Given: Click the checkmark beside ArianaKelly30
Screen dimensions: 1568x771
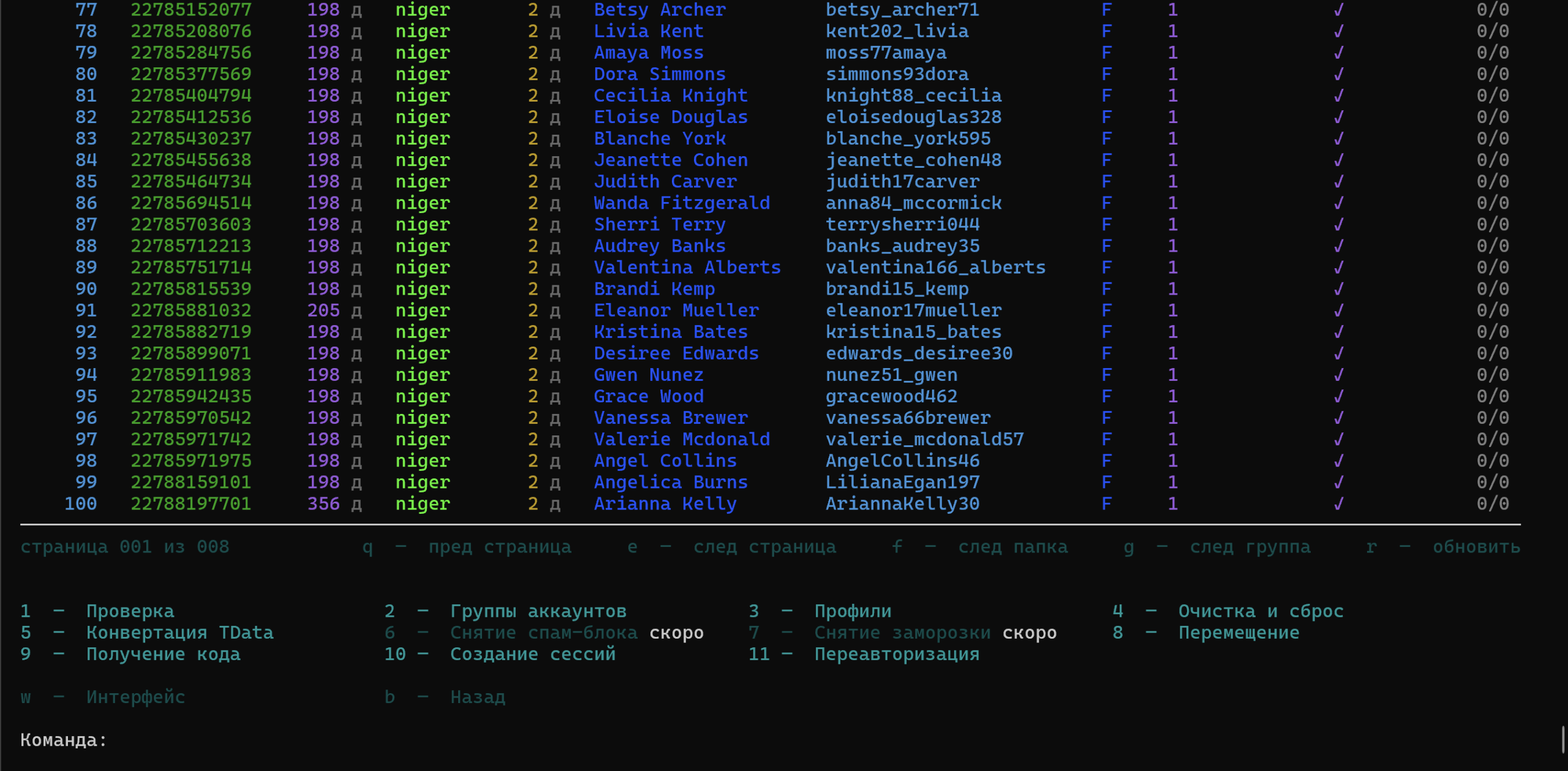Looking at the screenshot, I should tap(1338, 504).
